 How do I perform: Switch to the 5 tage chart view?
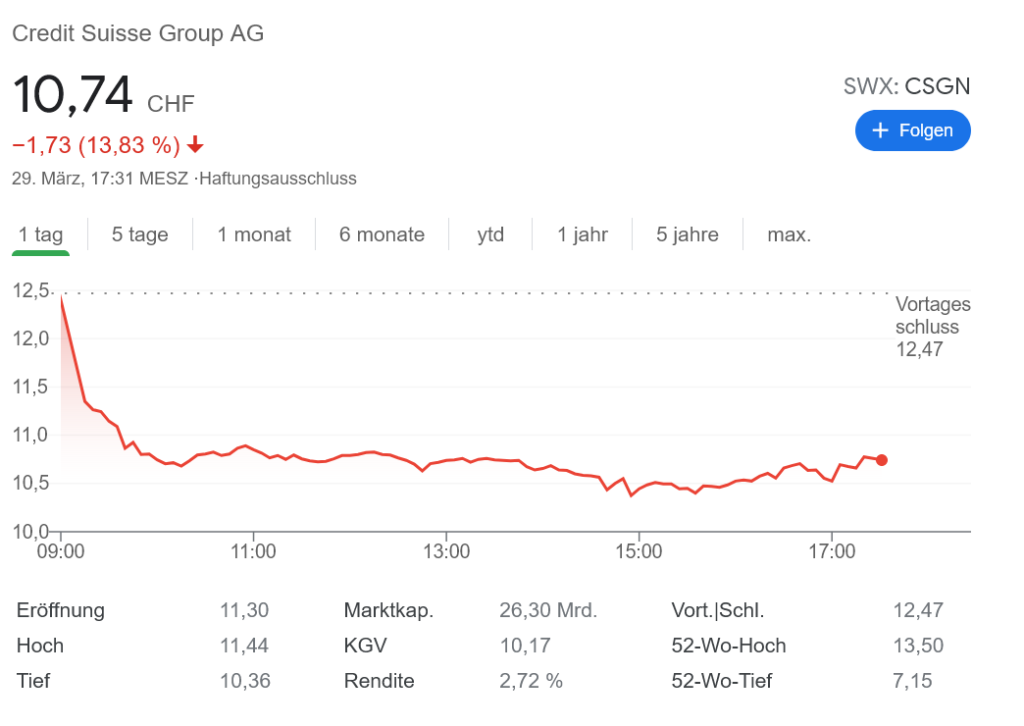click(x=138, y=234)
